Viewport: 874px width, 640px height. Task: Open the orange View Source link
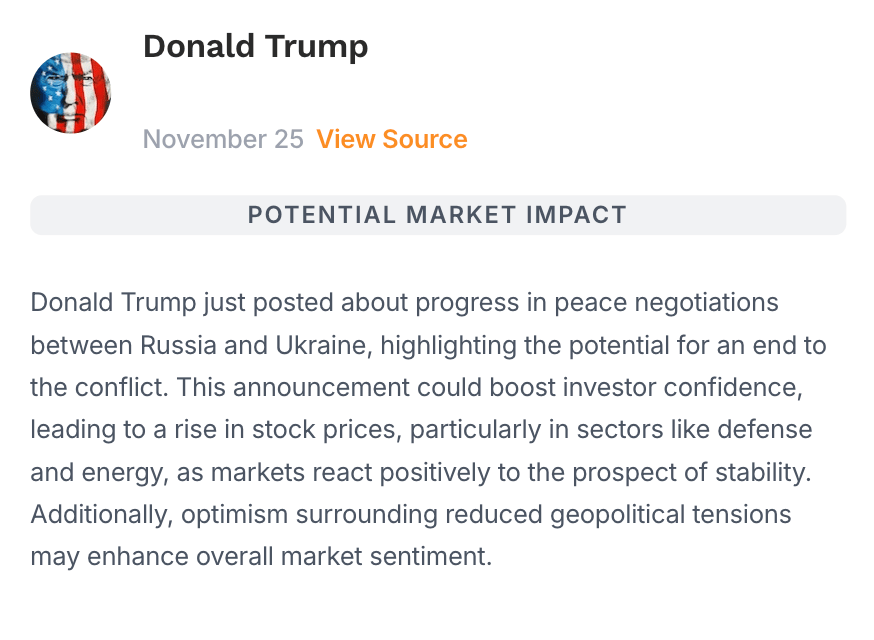tap(392, 139)
